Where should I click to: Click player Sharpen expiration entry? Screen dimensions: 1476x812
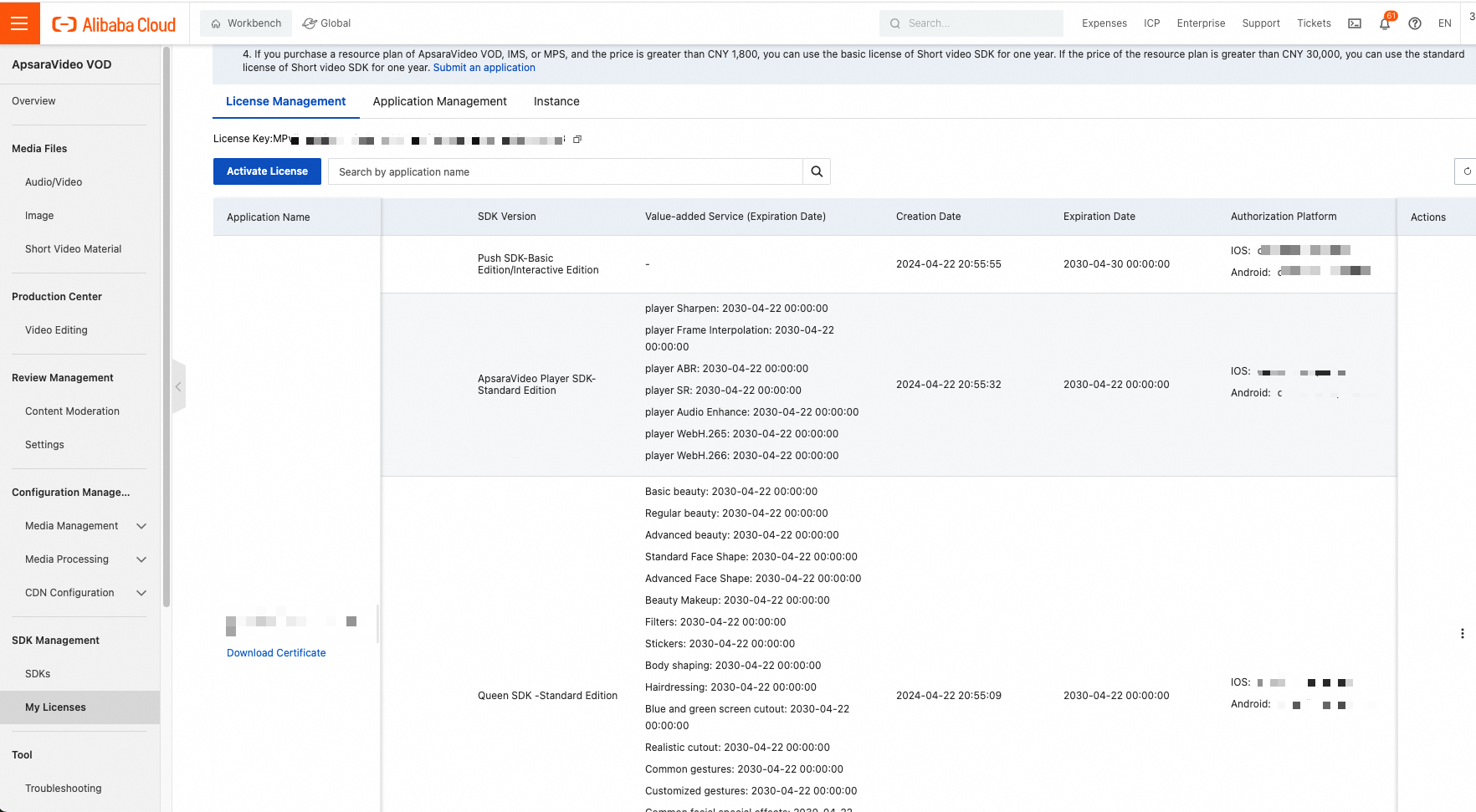coord(736,309)
